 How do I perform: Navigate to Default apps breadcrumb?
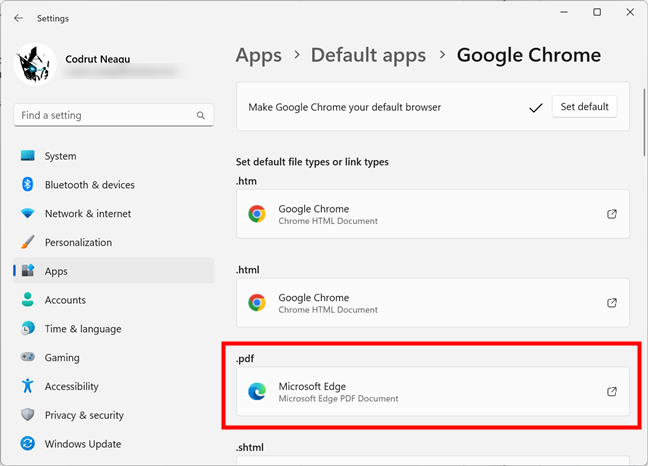pyautogui.click(x=368, y=55)
